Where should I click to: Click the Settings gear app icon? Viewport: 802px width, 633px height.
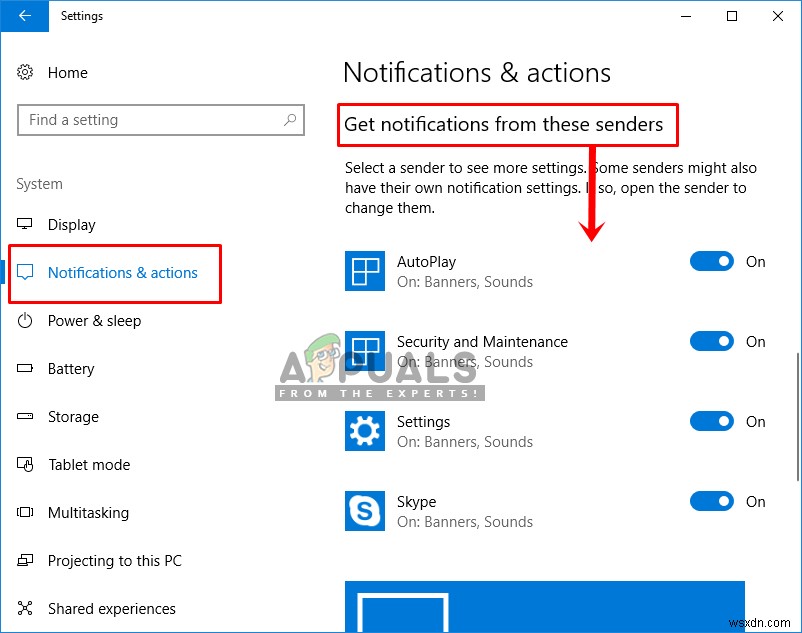[365, 431]
